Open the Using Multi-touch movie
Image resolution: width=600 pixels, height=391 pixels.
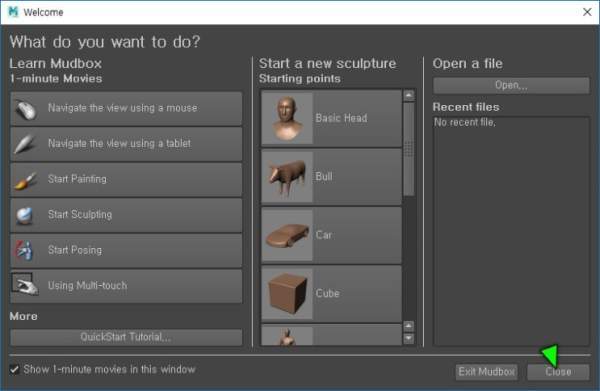126,286
